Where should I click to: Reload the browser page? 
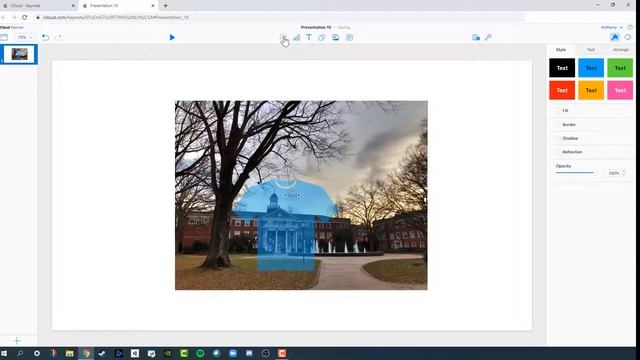tap(24, 18)
